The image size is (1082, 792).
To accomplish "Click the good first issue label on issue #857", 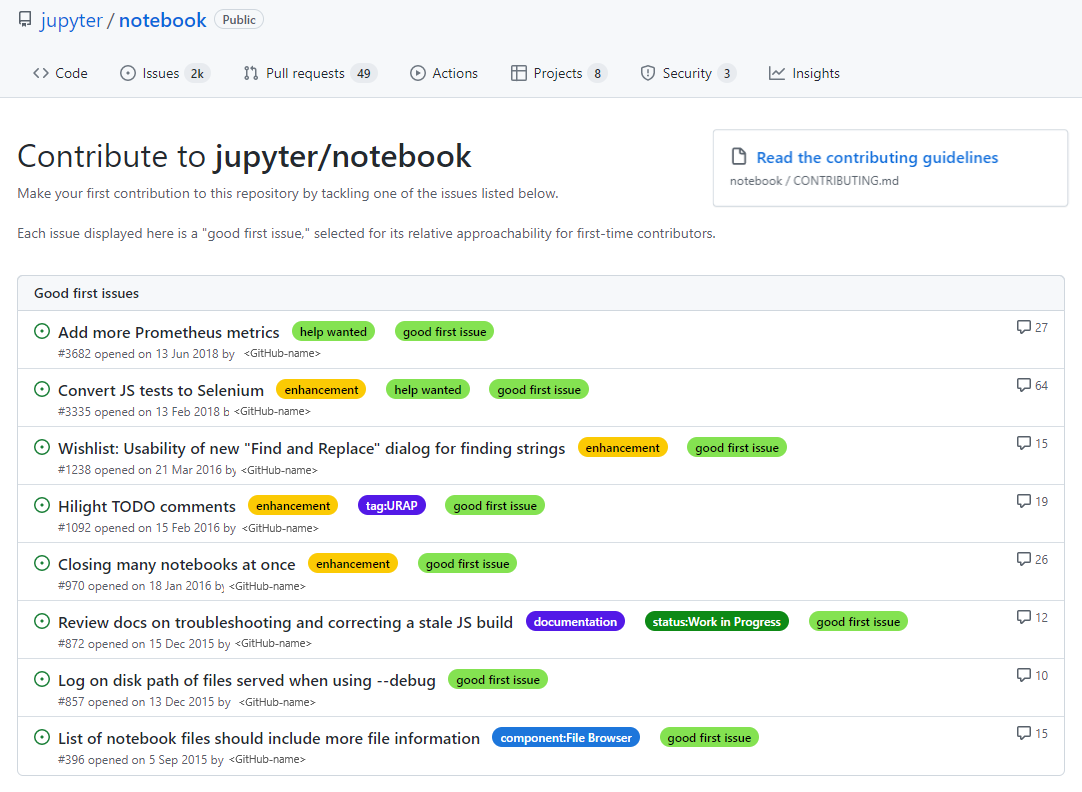I will [x=497, y=679].
